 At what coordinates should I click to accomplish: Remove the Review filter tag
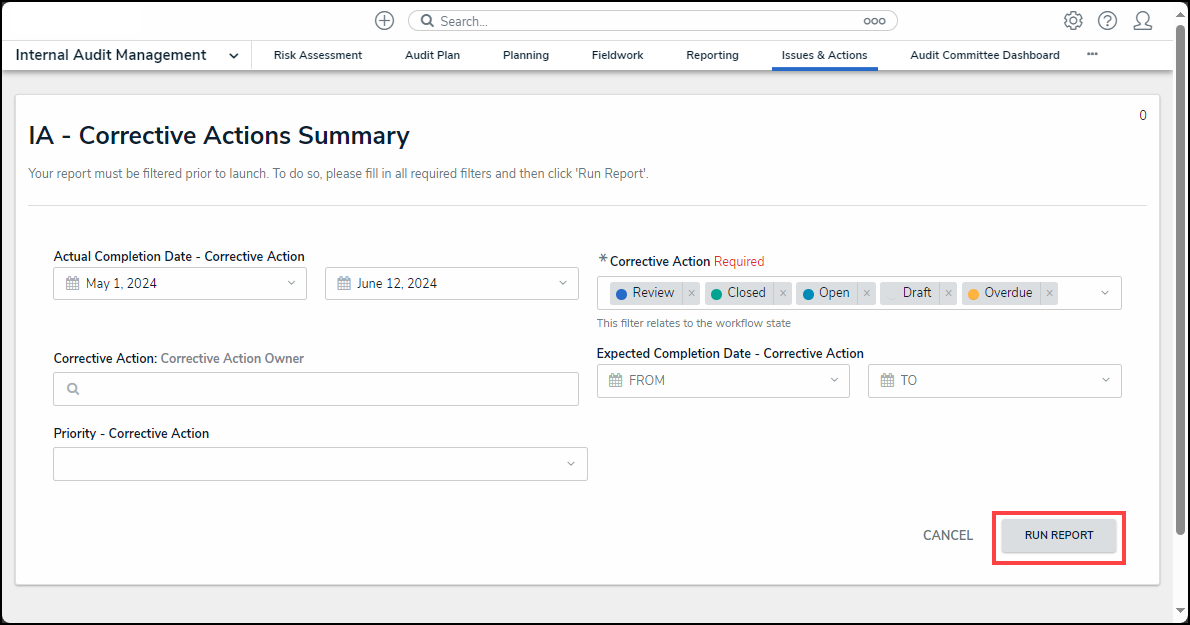(691, 294)
